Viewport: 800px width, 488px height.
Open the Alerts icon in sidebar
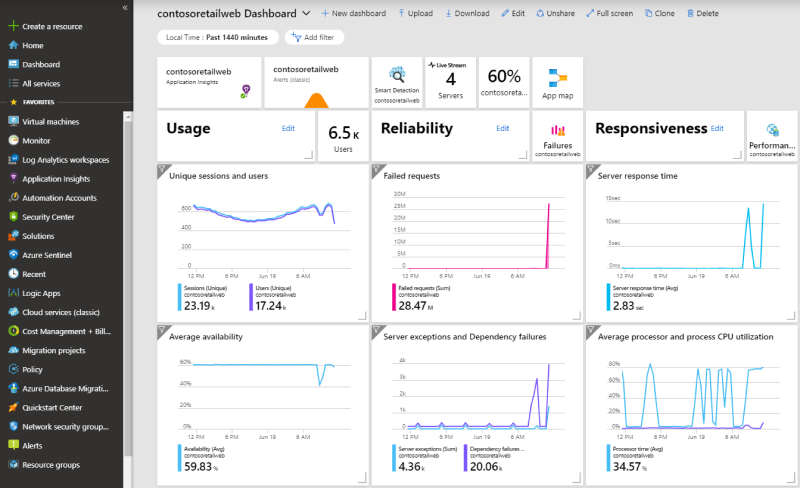pyautogui.click(x=13, y=445)
